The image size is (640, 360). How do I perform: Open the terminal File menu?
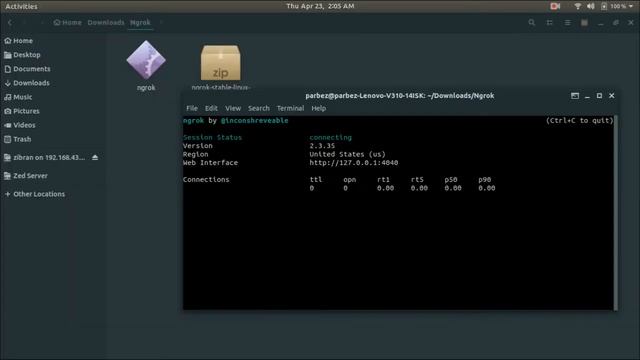(x=192, y=108)
